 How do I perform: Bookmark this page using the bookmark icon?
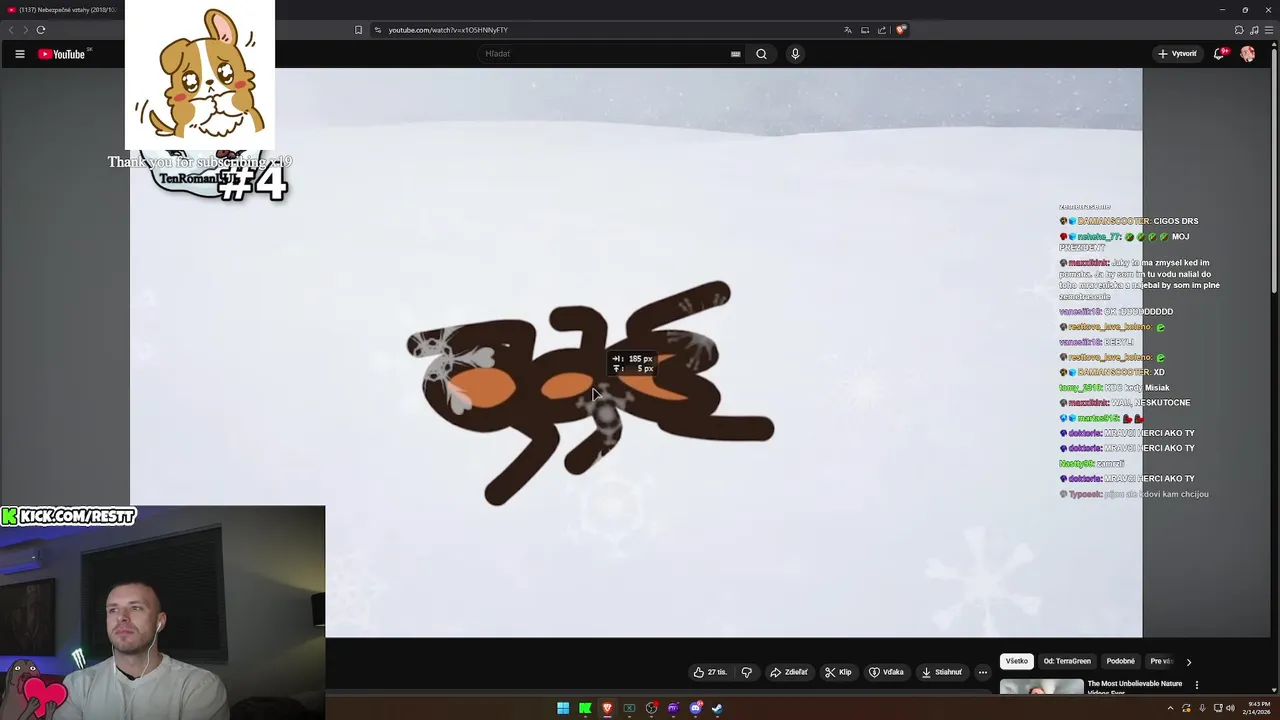358,30
